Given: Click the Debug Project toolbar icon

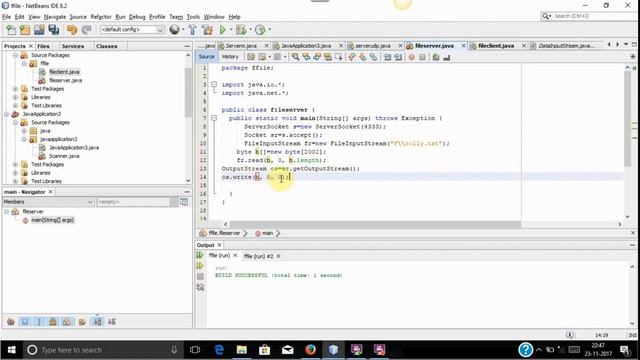Looking at the screenshot, I should pos(241,30).
